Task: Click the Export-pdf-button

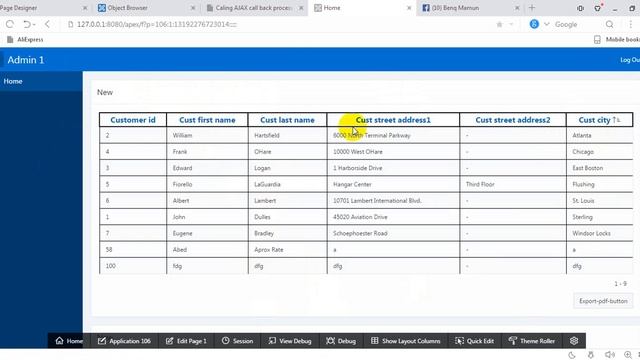Action: [603, 301]
